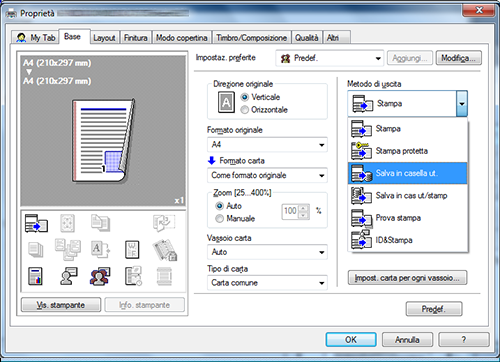The image size is (500, 362).
Task: Click the greyed page-with-crosshair icon in the status grid
Action: 67,223
